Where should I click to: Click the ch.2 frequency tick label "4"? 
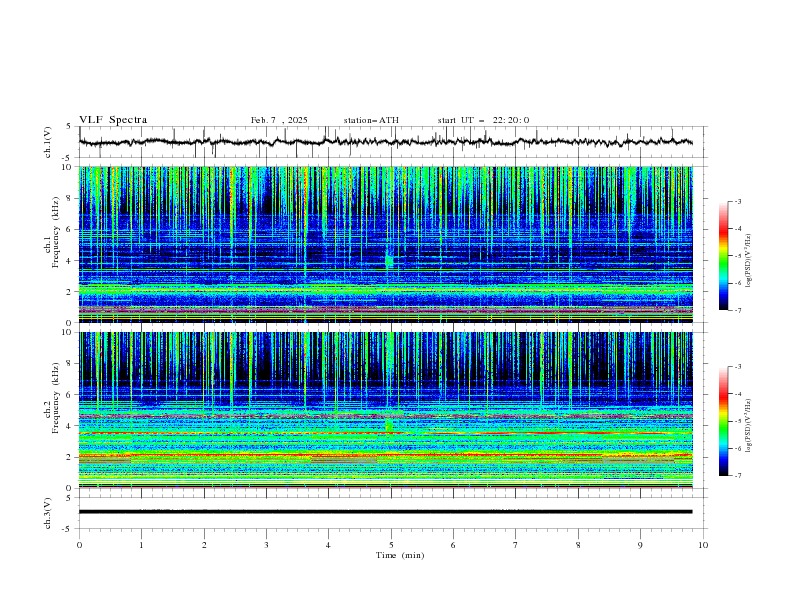(70, 426)
